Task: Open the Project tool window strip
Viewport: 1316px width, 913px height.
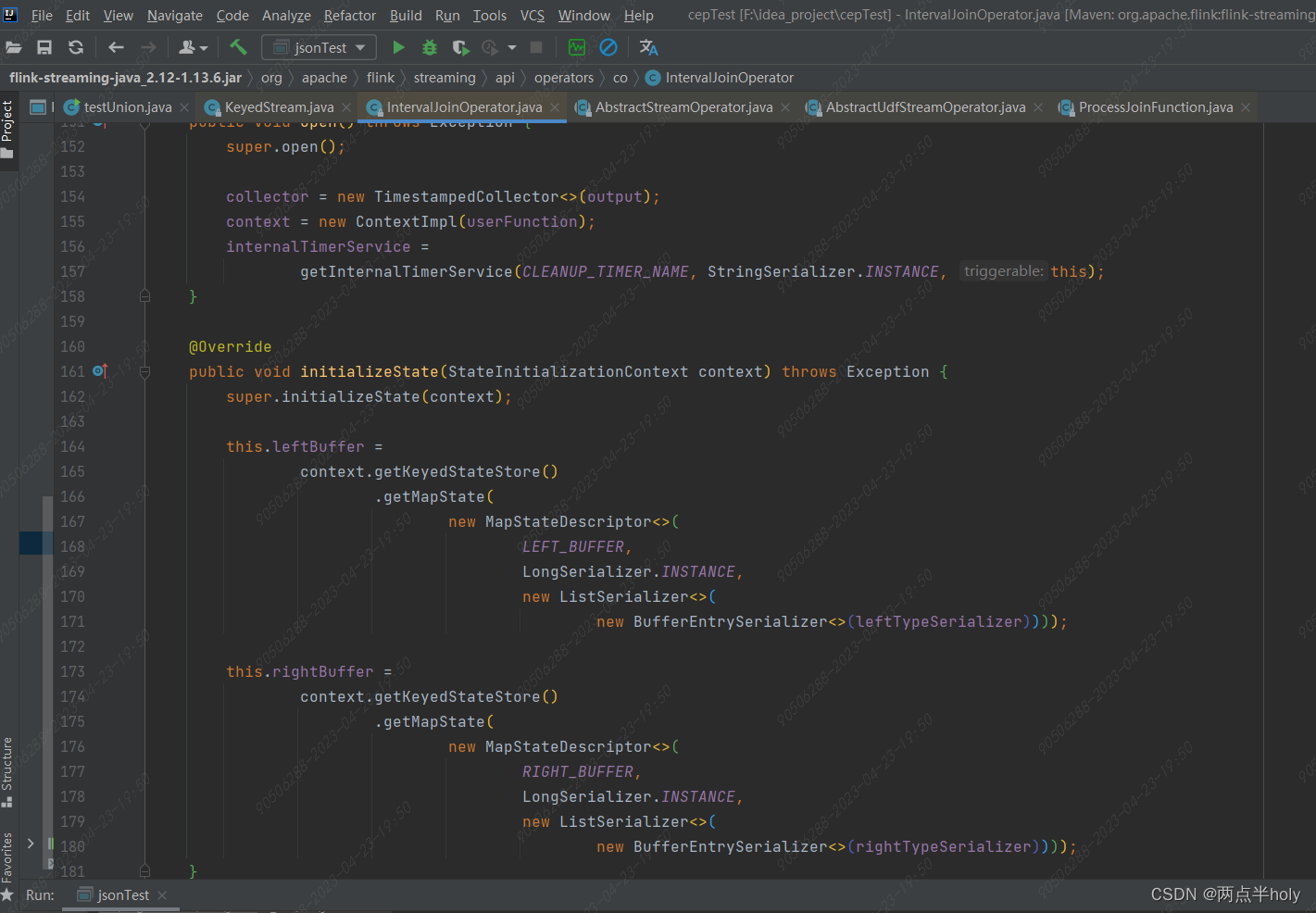Action: [x=7, y=128]
